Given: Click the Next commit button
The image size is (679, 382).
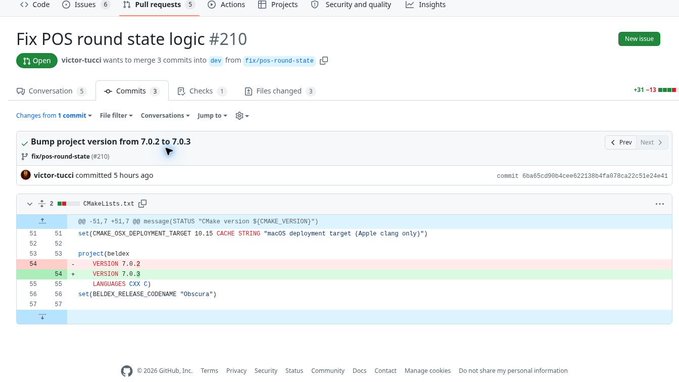Looking at the screenshot, I should [x=652, y=142].
